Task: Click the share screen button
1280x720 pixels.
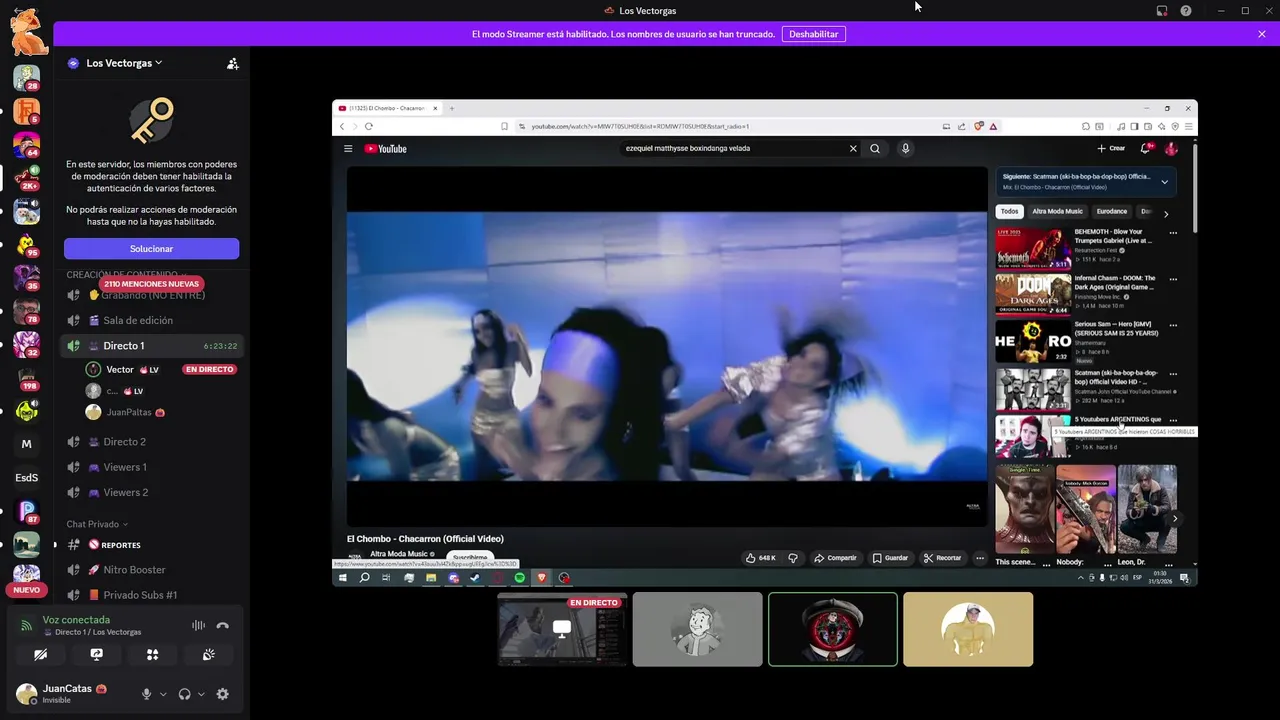Action: point(96,655)
